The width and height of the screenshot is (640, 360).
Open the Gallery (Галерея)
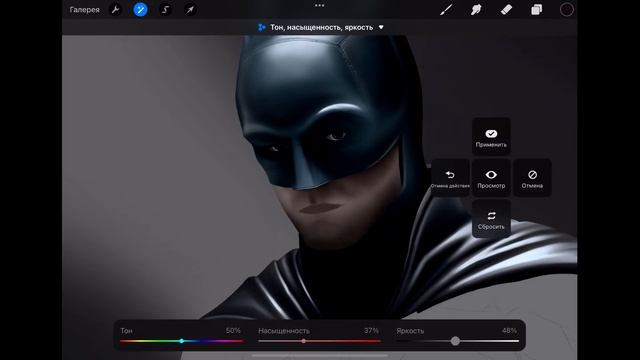click(84, 9)
